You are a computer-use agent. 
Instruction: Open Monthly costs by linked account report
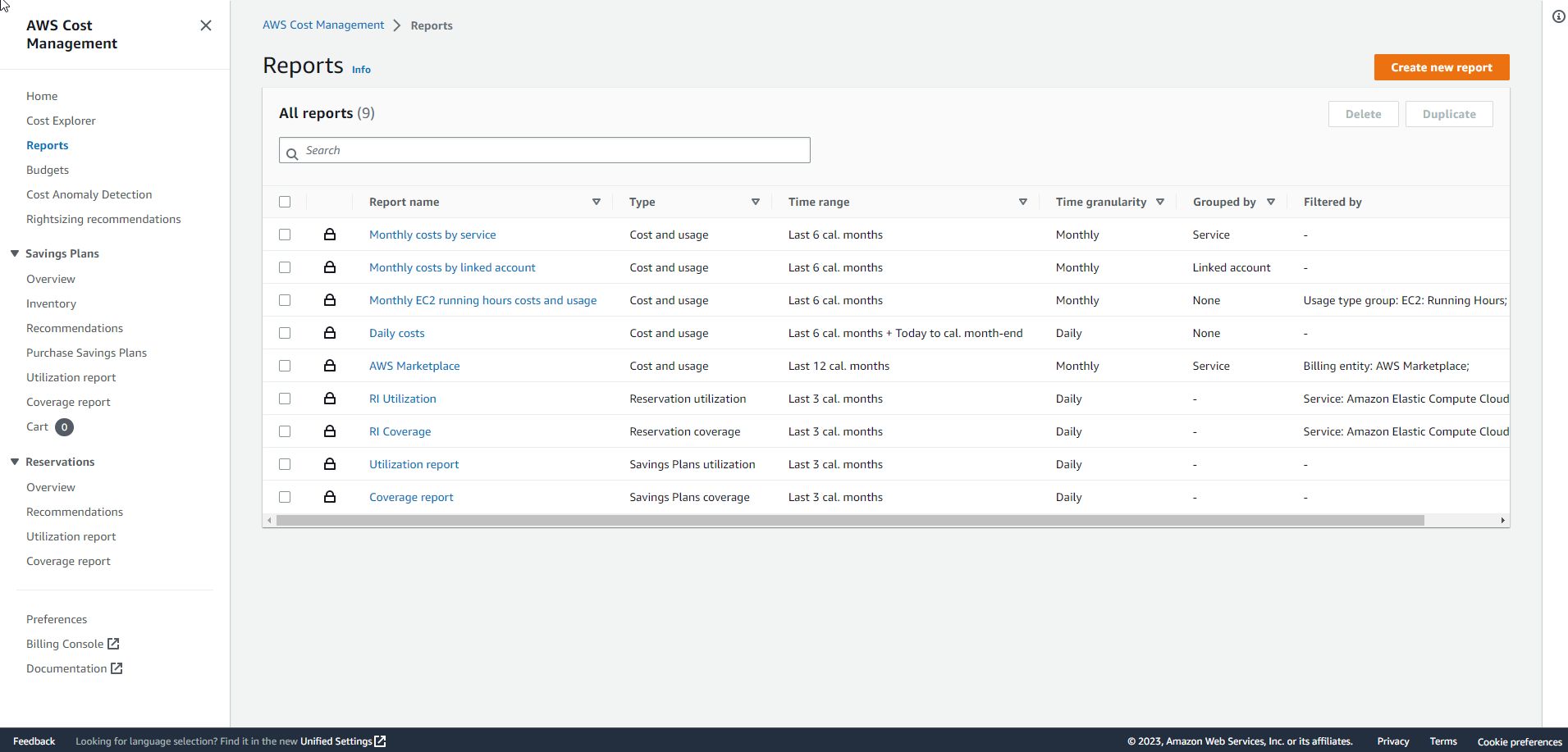point(452,267)
